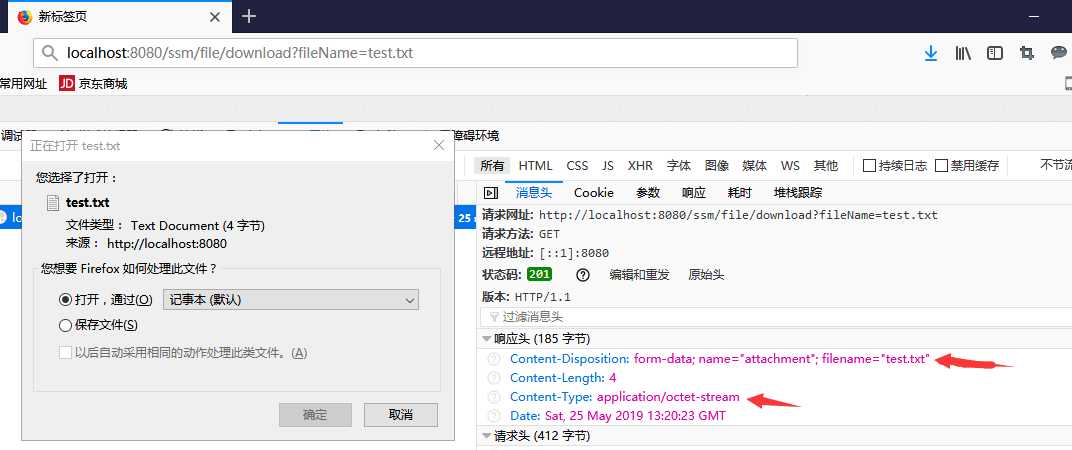This screenshot has height=450, width=1072.
Task: Toggle the sidebar view icon
Action: click(x=995, y=53)
